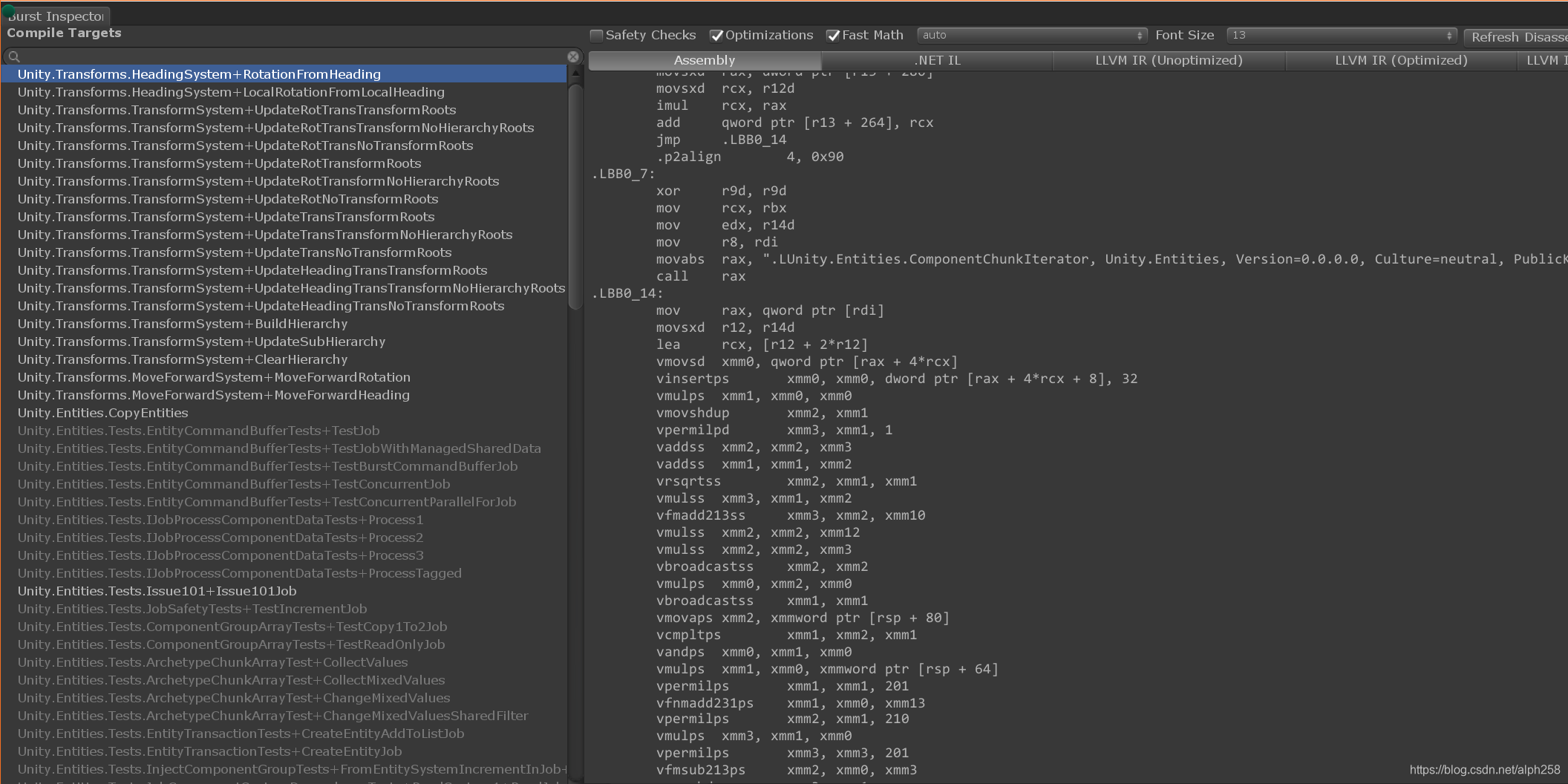Screen dimensions: 1568x784
Task: Select HeadingSystem+RotationFromHeading target
Action: click(x=284, y=74)
